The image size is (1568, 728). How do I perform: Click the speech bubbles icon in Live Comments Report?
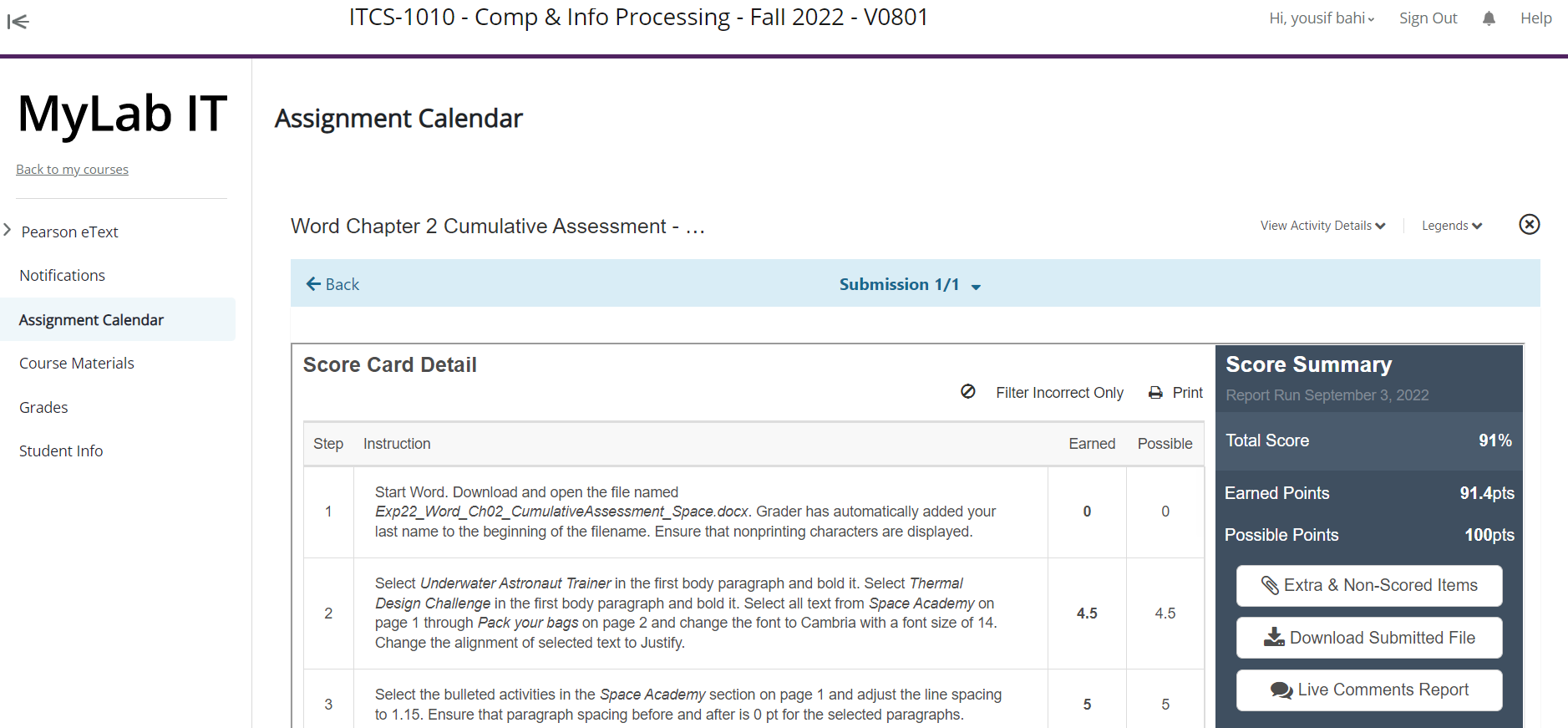[x=1281, y=690]
